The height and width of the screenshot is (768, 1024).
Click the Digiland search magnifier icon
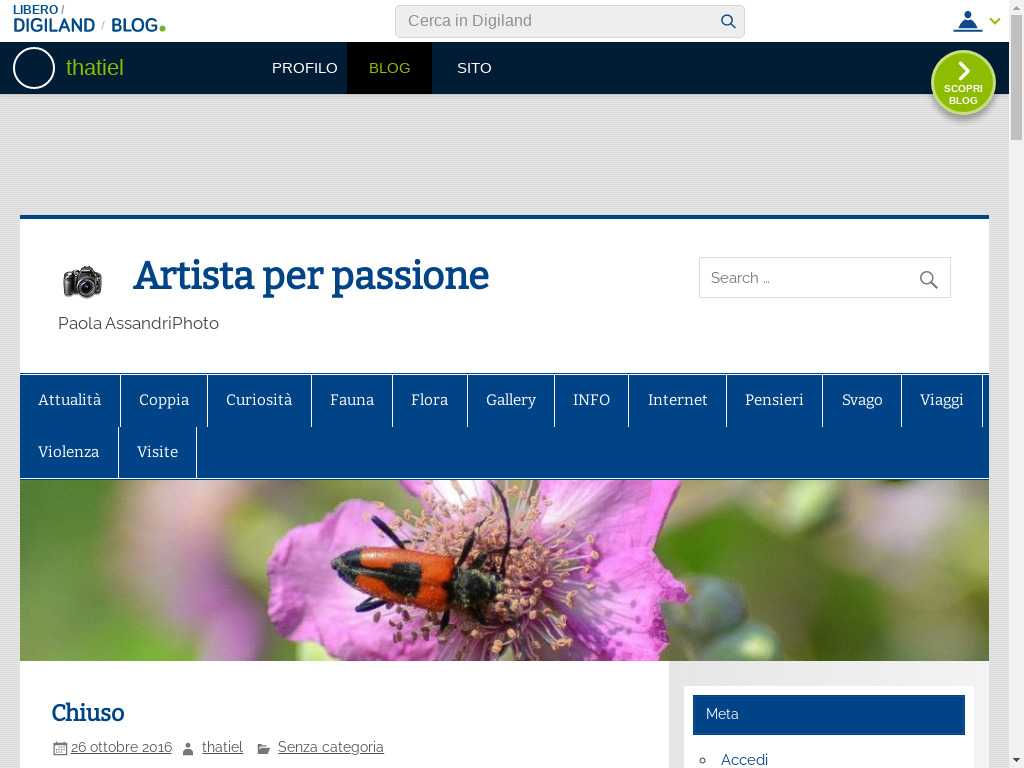tap(728, 21)
